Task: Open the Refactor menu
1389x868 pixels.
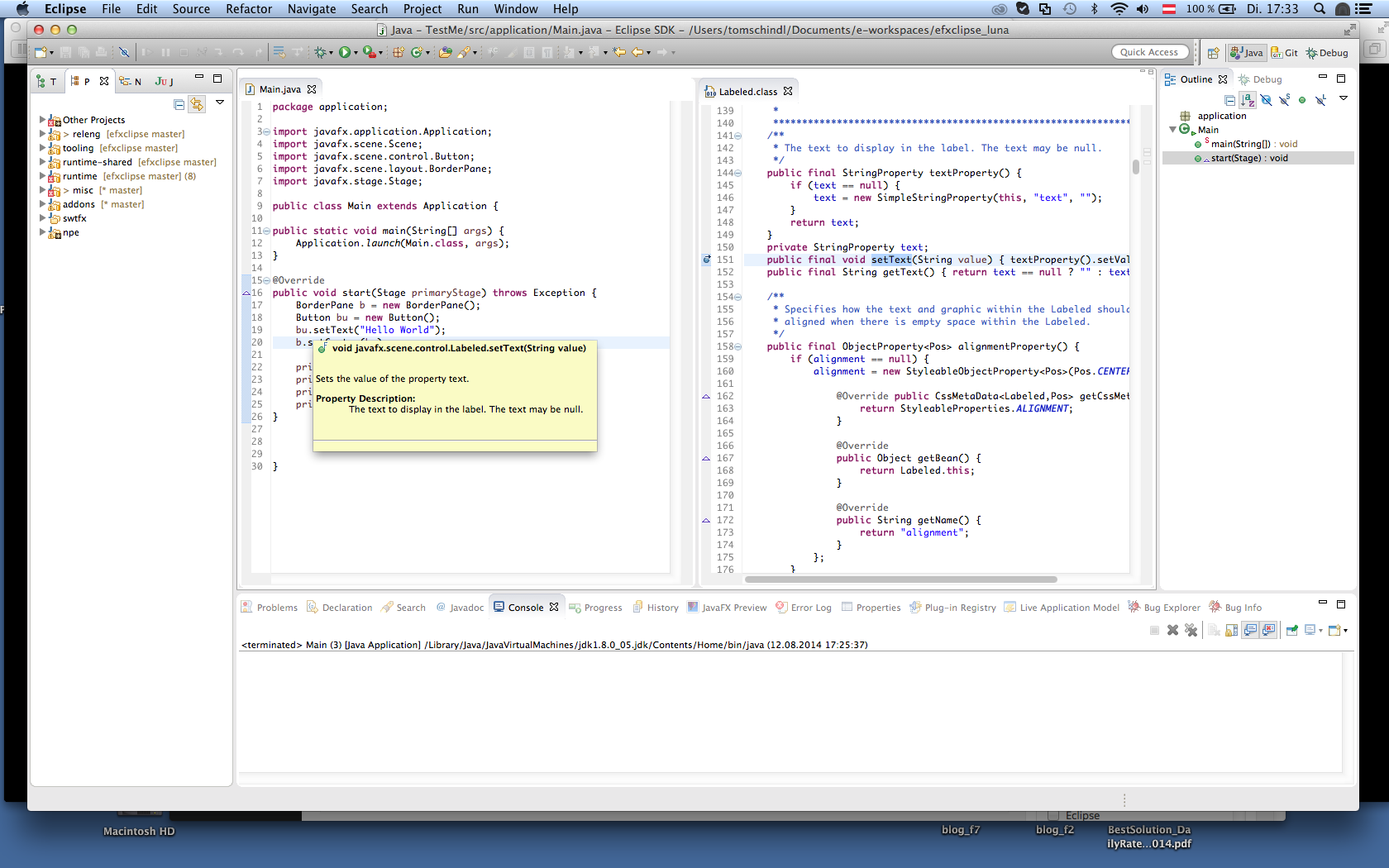Action: [x=248, y=9]
